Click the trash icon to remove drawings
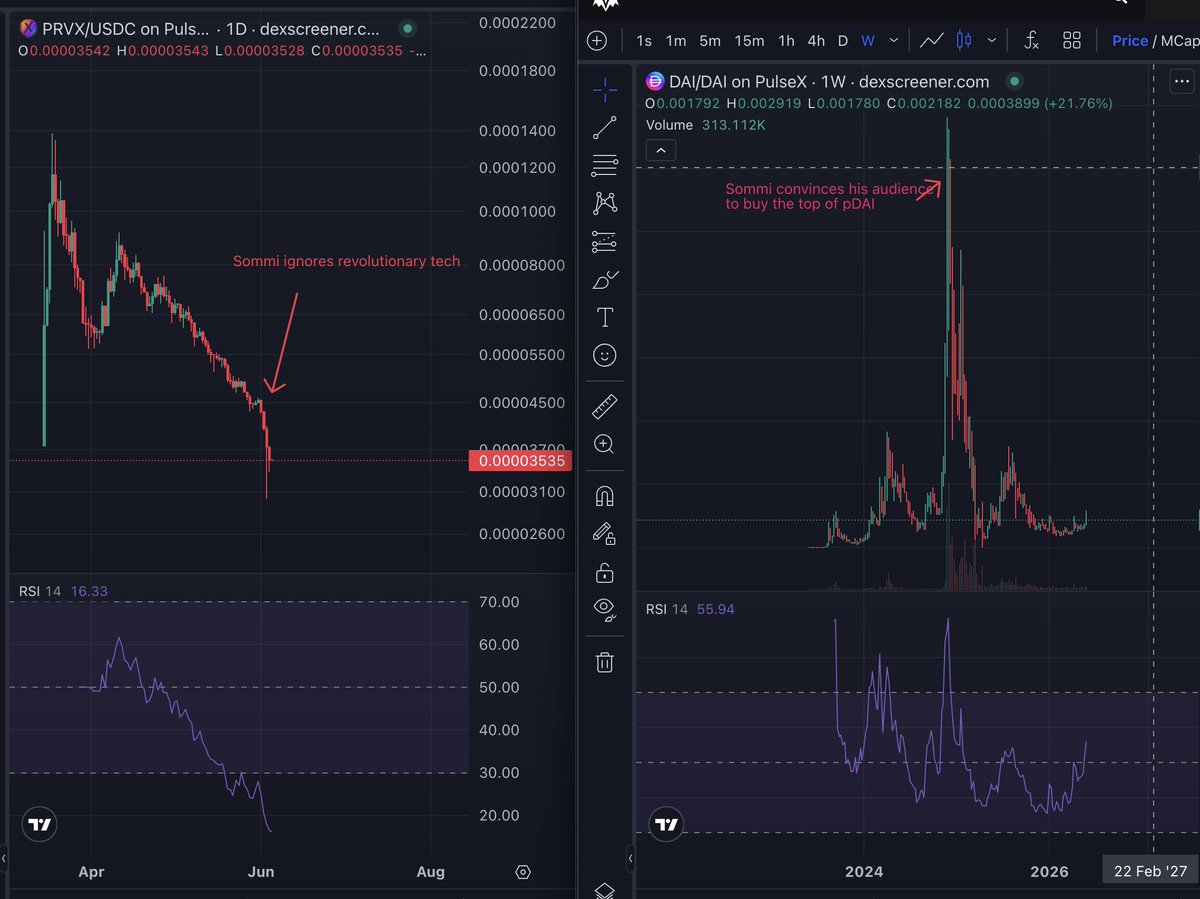The image size is (1200, 899). coord(605,661)
